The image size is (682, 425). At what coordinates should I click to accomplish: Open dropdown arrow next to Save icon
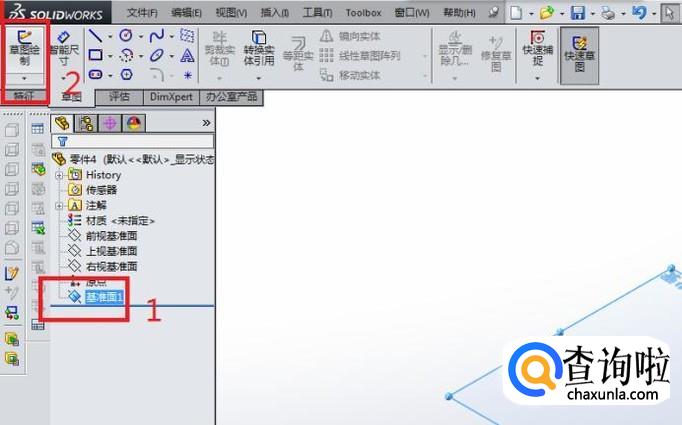[x=592, y=14]
